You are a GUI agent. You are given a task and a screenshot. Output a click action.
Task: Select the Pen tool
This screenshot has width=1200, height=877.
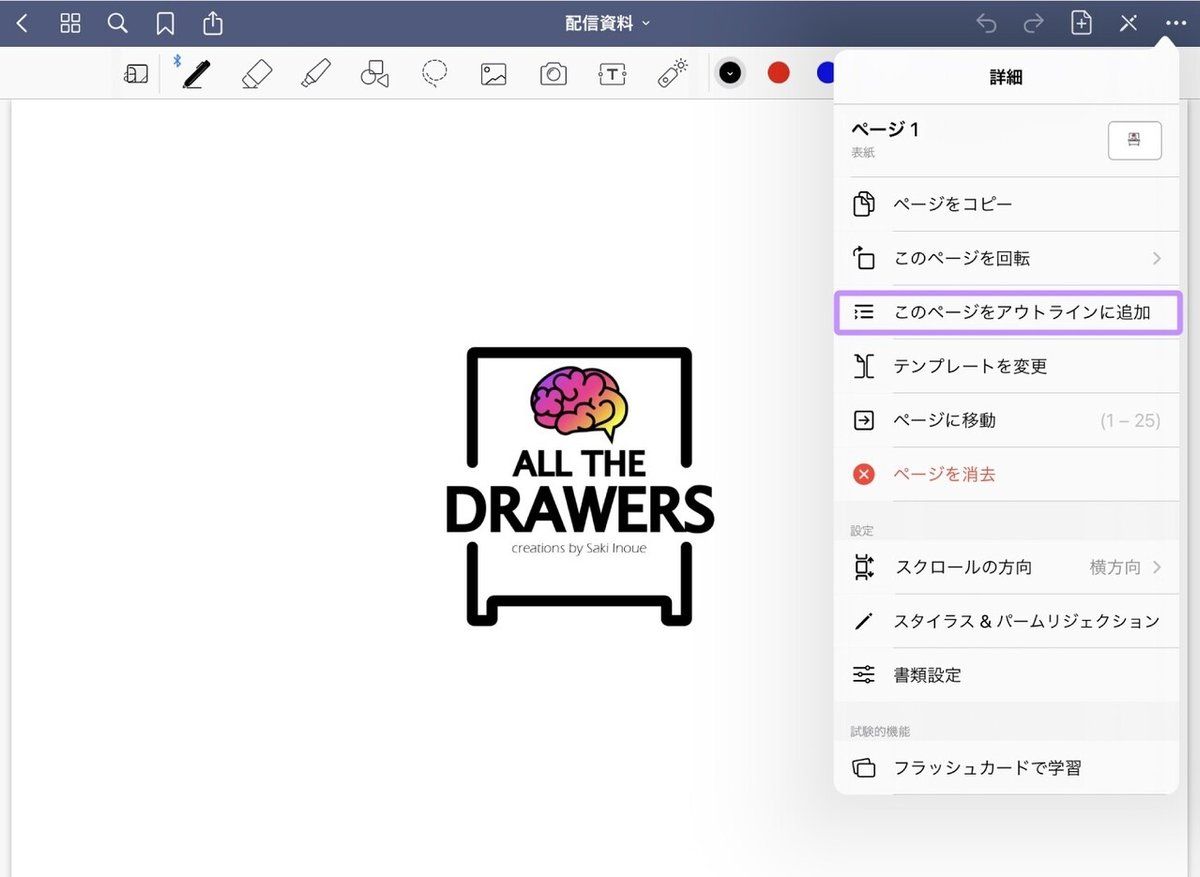195,72
